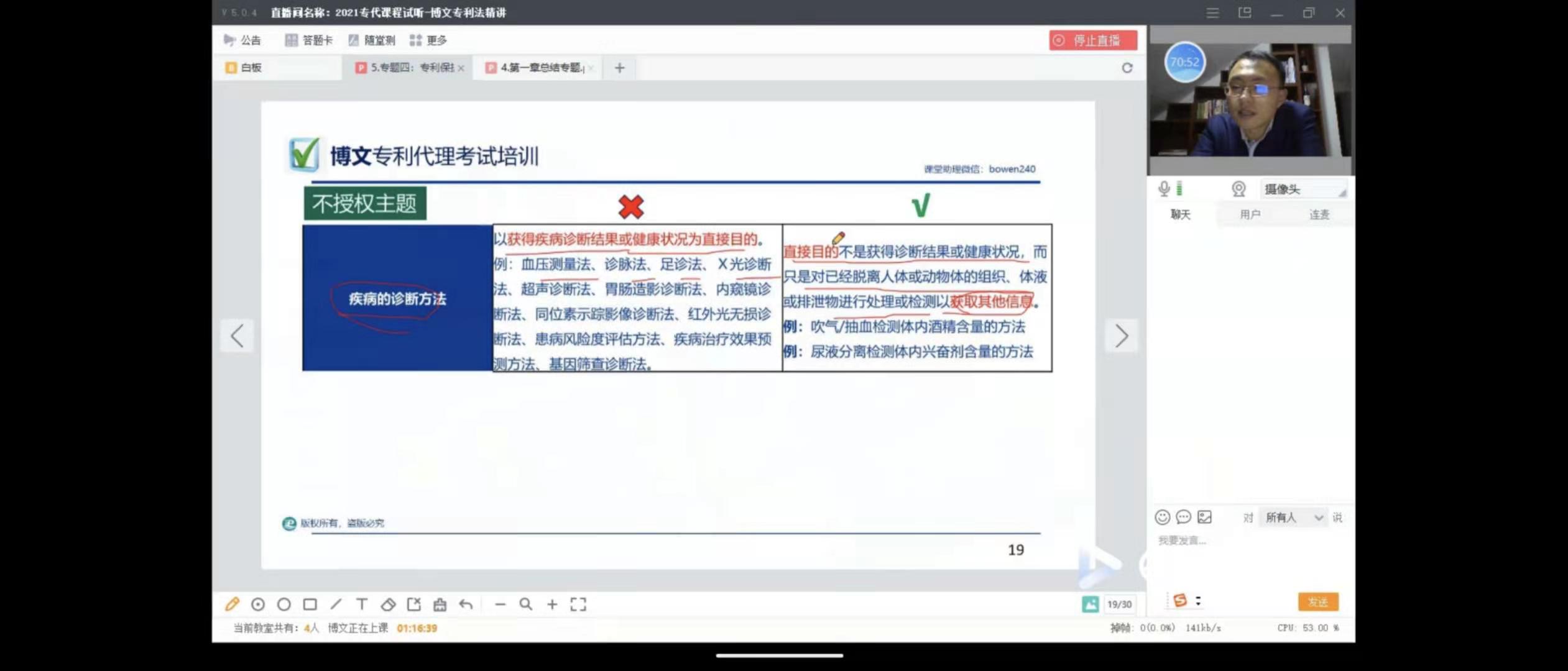Viewport: 1568px width, 671px height.
Task: Switch to the 用户 panel tab
Action: click(1250, 214)
